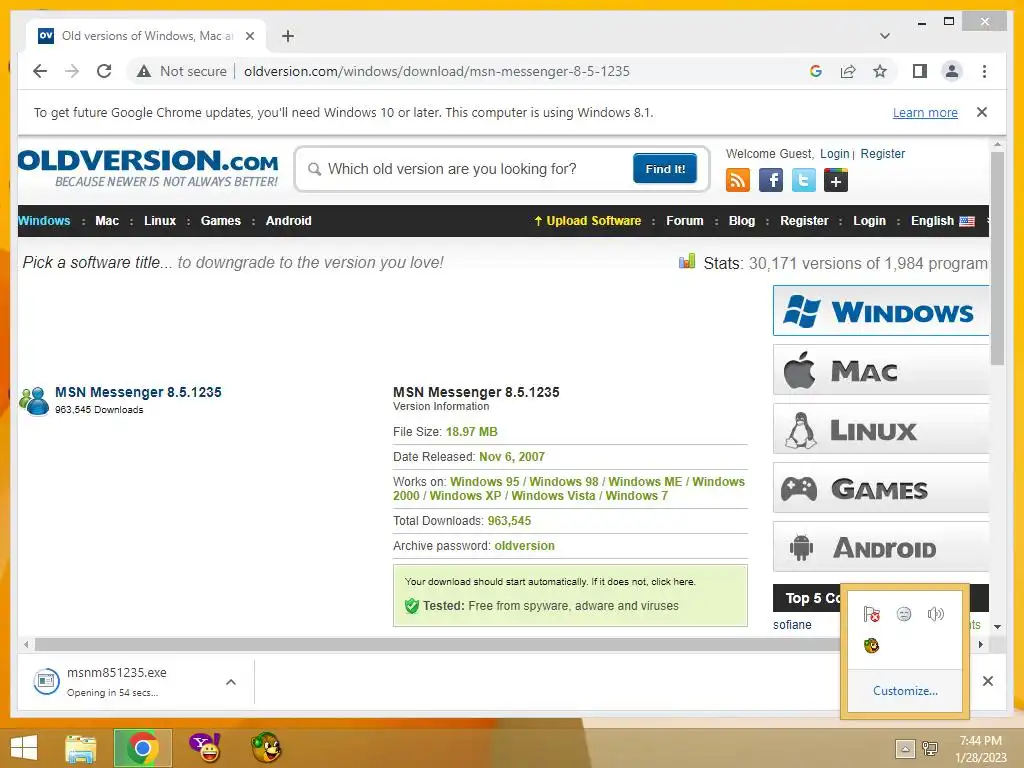Bookmark this page with the star
This screenshot has width=1024, height=768.
[x=880, y=71]
